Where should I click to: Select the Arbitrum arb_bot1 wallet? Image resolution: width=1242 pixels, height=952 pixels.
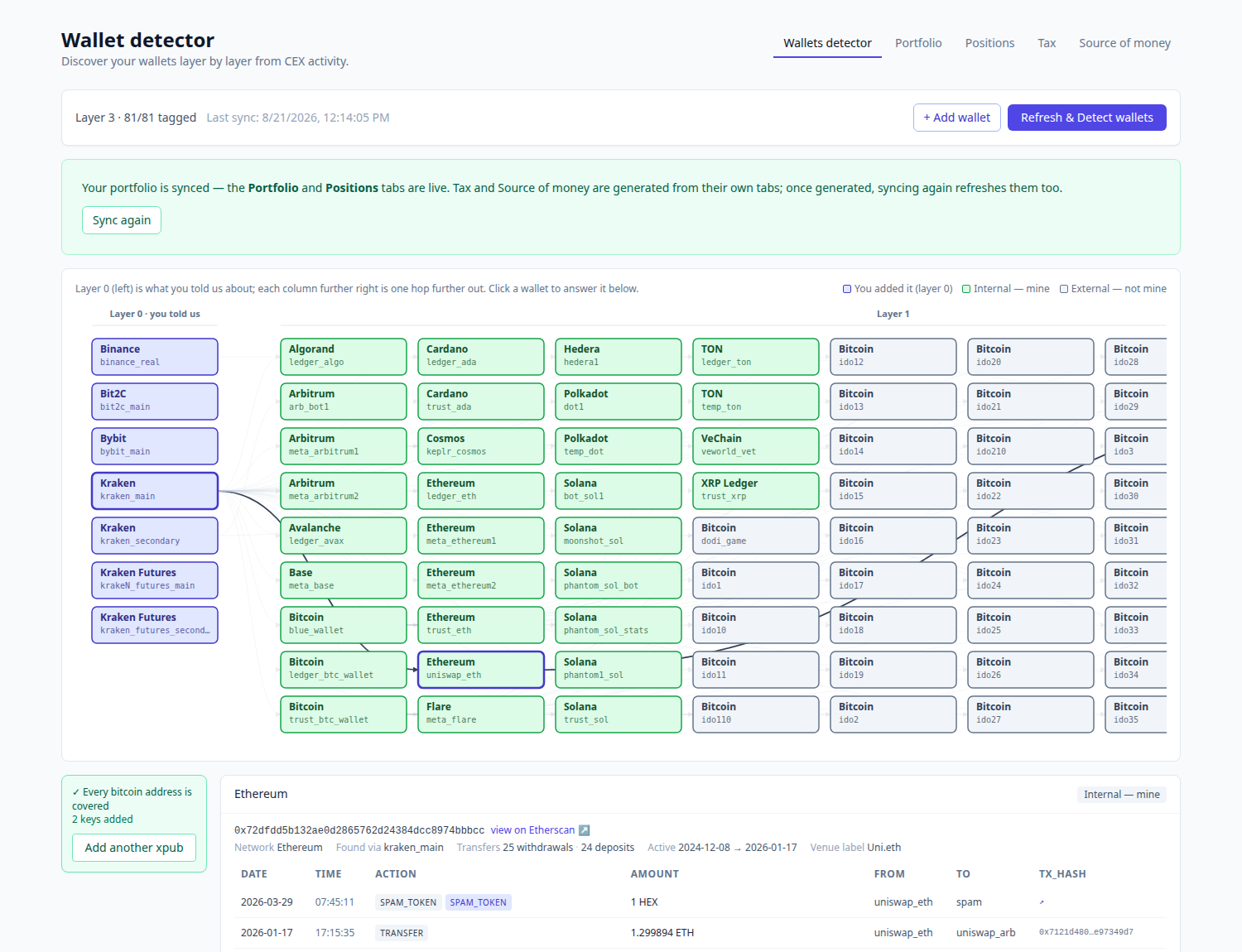(x=344, y=401)
